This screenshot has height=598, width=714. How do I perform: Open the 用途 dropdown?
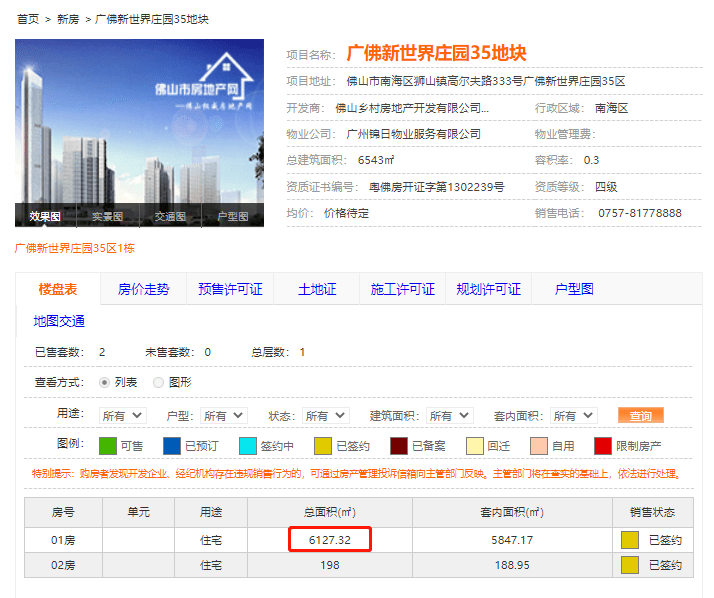pyautogui.click(x=122, y=415)
